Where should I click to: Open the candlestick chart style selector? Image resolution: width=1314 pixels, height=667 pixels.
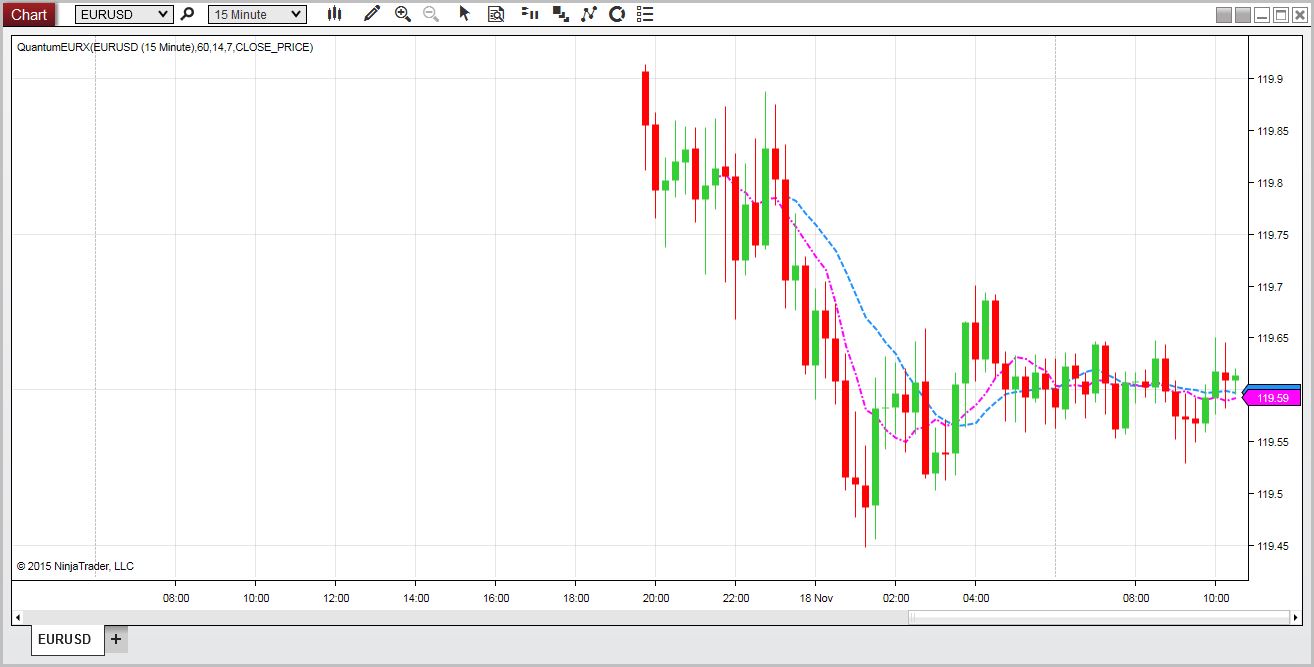(x=335, y=14)
